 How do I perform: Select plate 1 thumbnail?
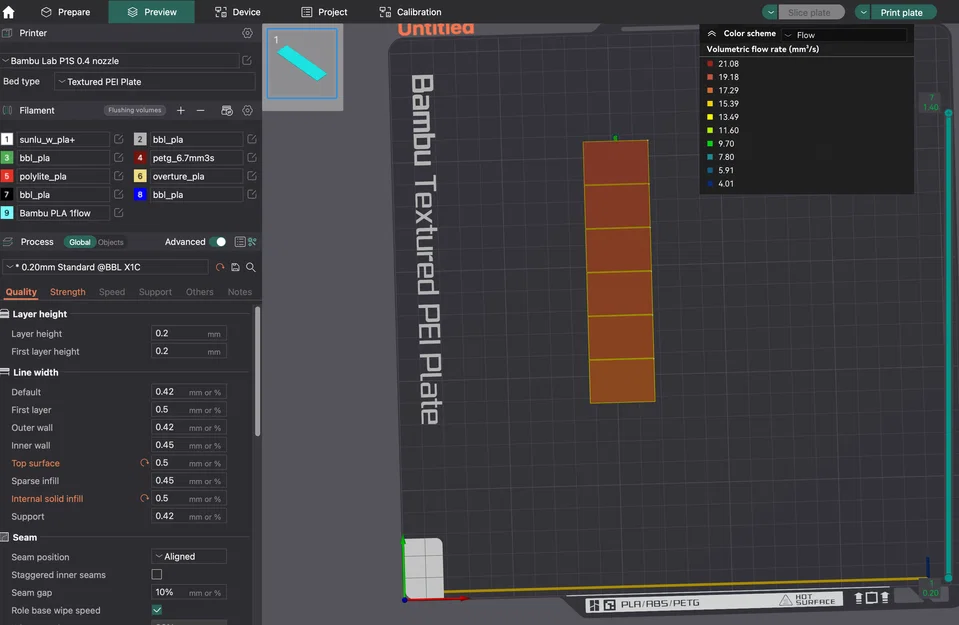point(302,64)
